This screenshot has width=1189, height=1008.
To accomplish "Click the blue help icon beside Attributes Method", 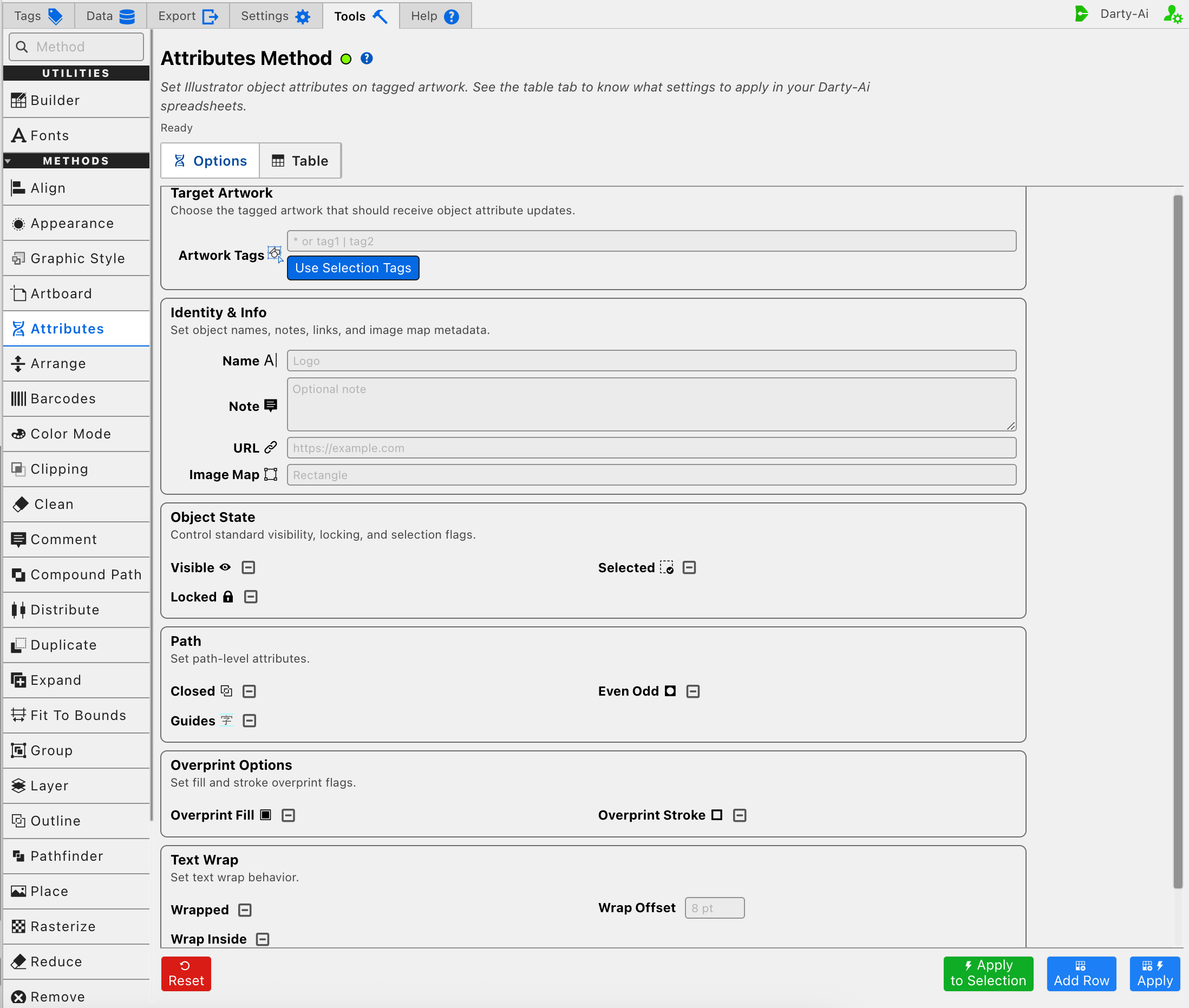I will pyautogui.click(x=367, y=58).
